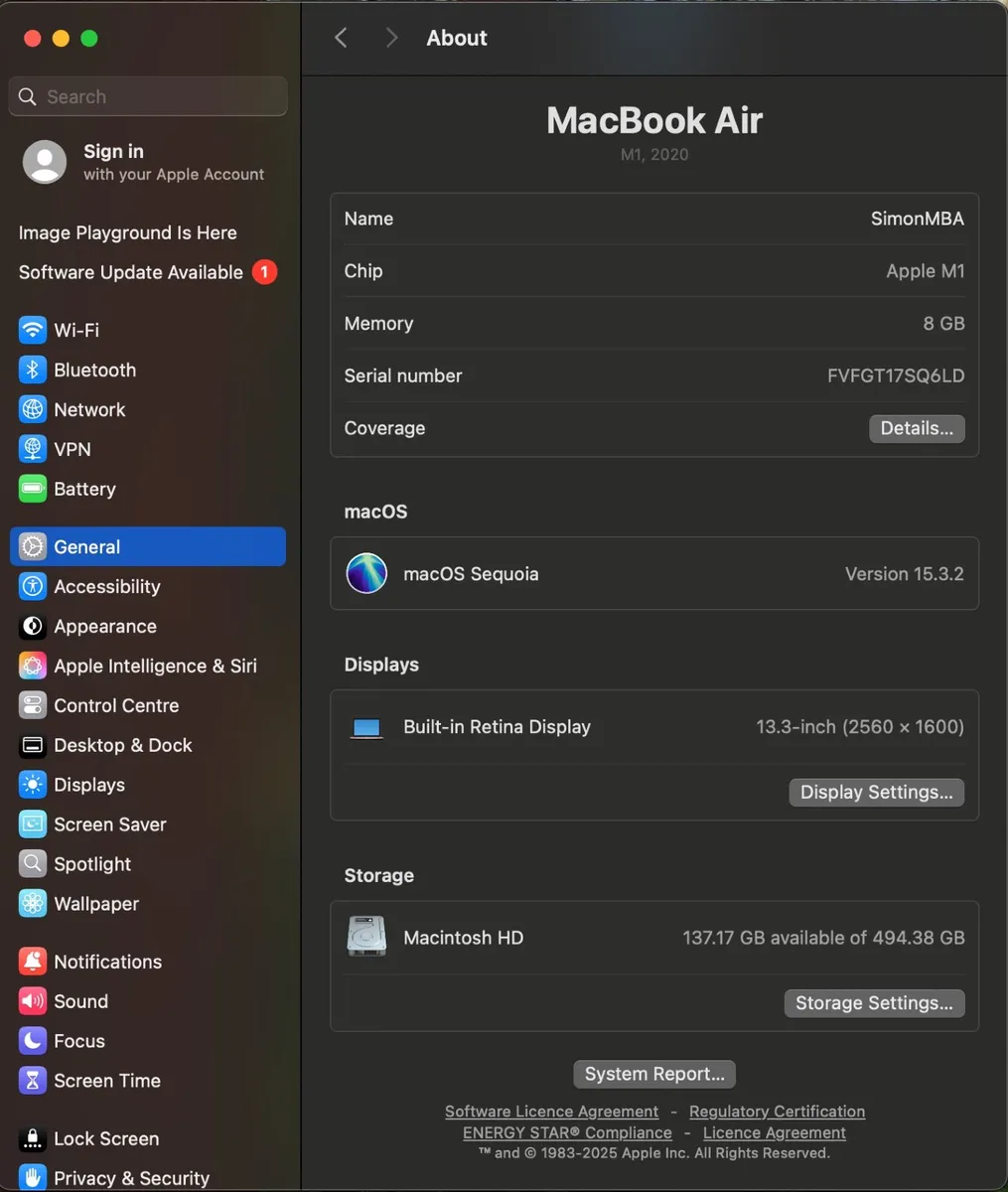Open Apple Intelligence & Siri settings
The width and height of the screenshot is (1008, 1192).
pyautogui.click(x=154, y=666)
